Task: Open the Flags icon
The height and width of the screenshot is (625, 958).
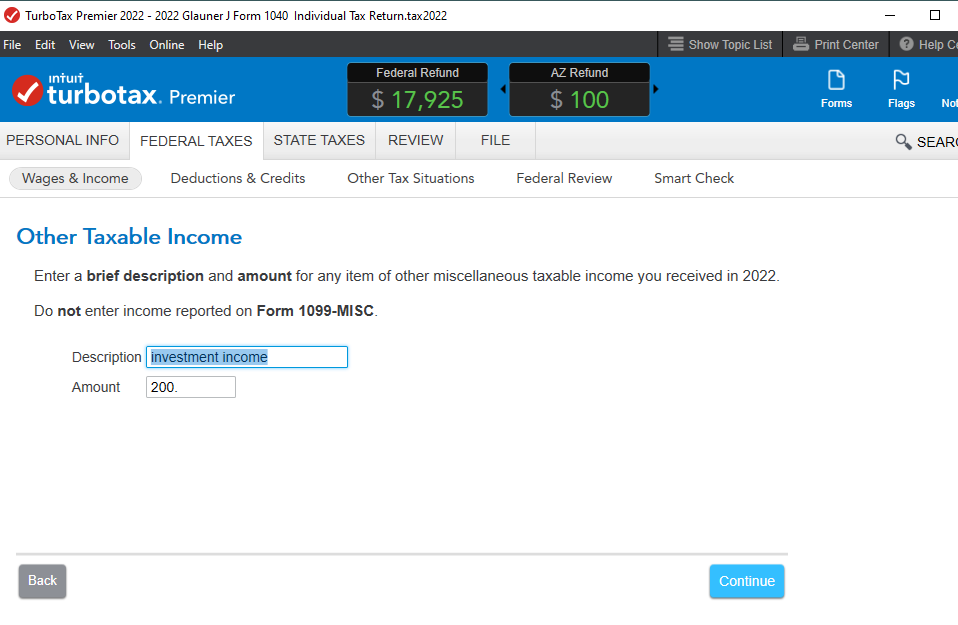Action: point(901,89)
